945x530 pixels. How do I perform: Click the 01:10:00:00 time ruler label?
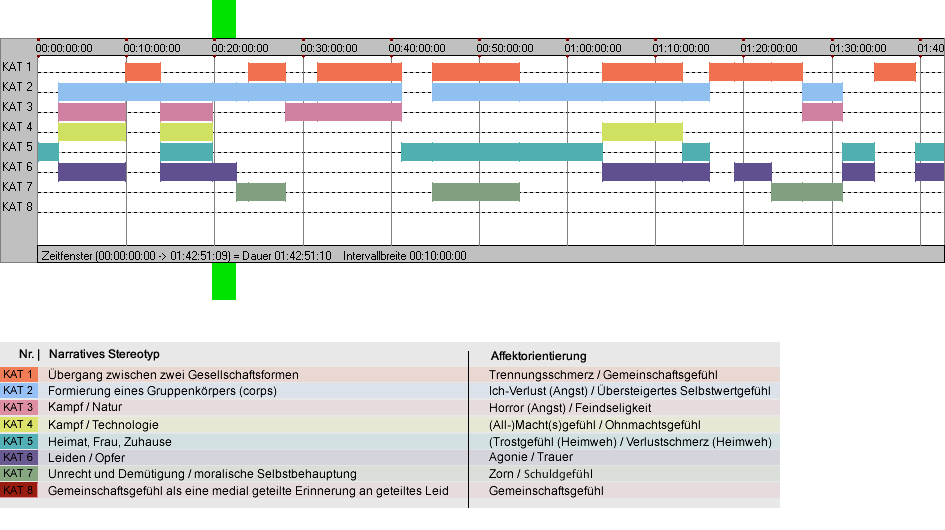[x=680, y=48]
